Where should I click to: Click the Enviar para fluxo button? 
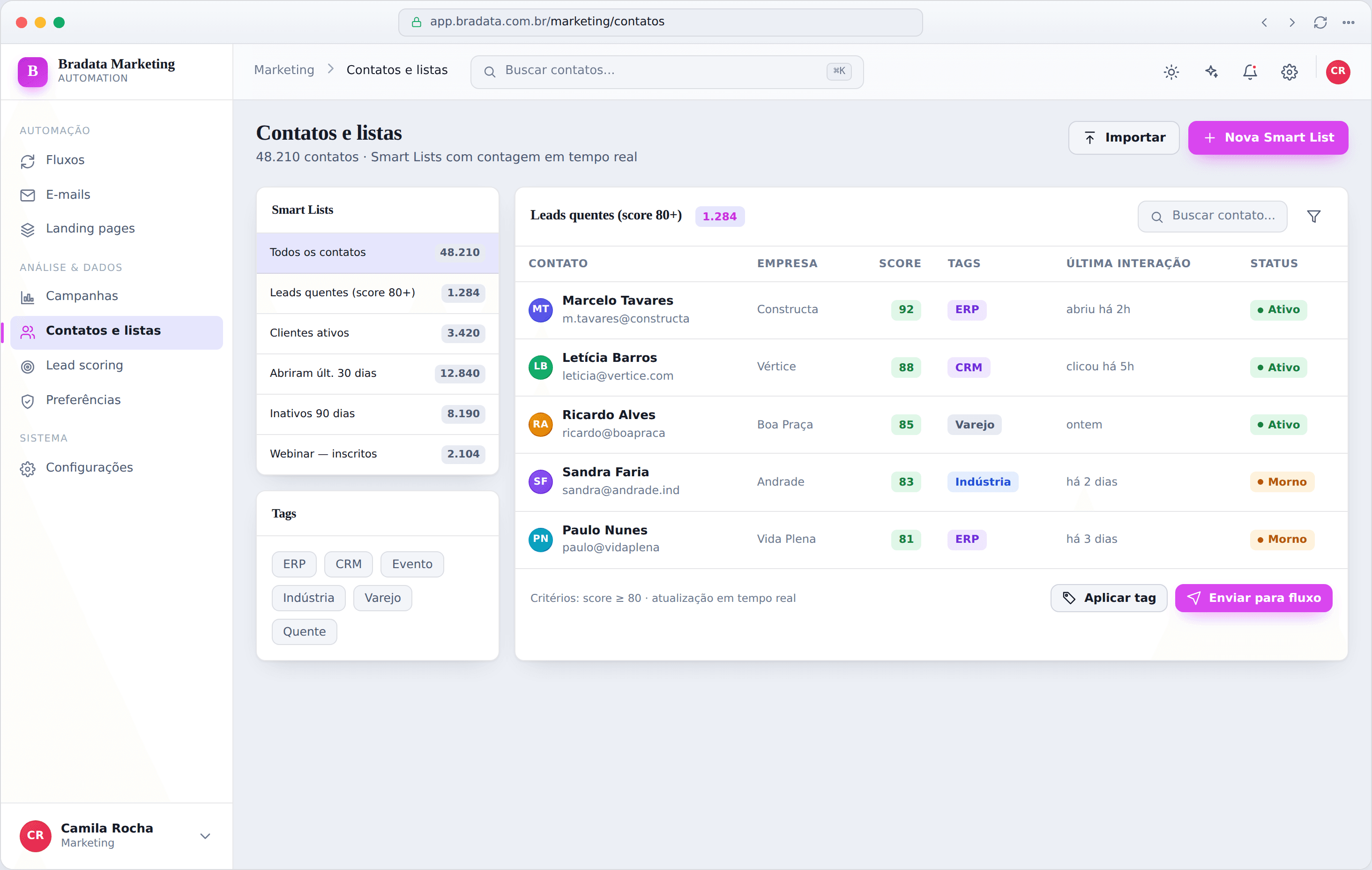tap(1253, 598)
